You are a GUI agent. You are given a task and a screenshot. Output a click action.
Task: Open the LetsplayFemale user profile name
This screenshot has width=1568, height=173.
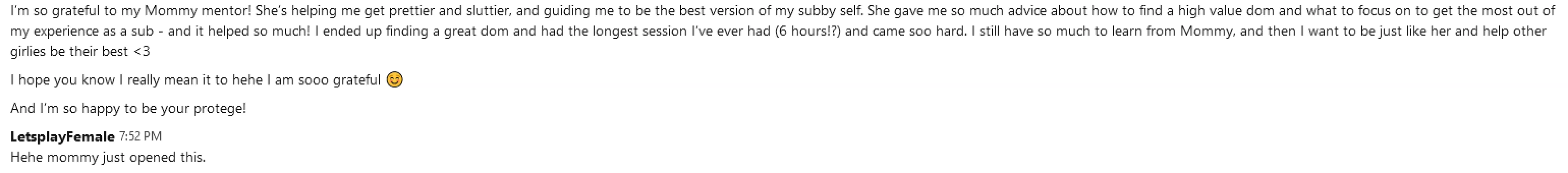(x=62, y=137)
